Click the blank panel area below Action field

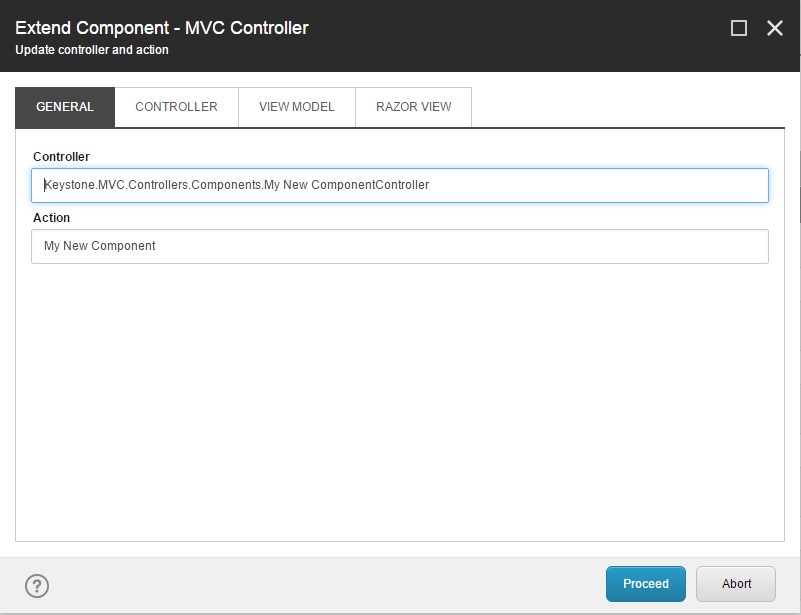point(400,400)
